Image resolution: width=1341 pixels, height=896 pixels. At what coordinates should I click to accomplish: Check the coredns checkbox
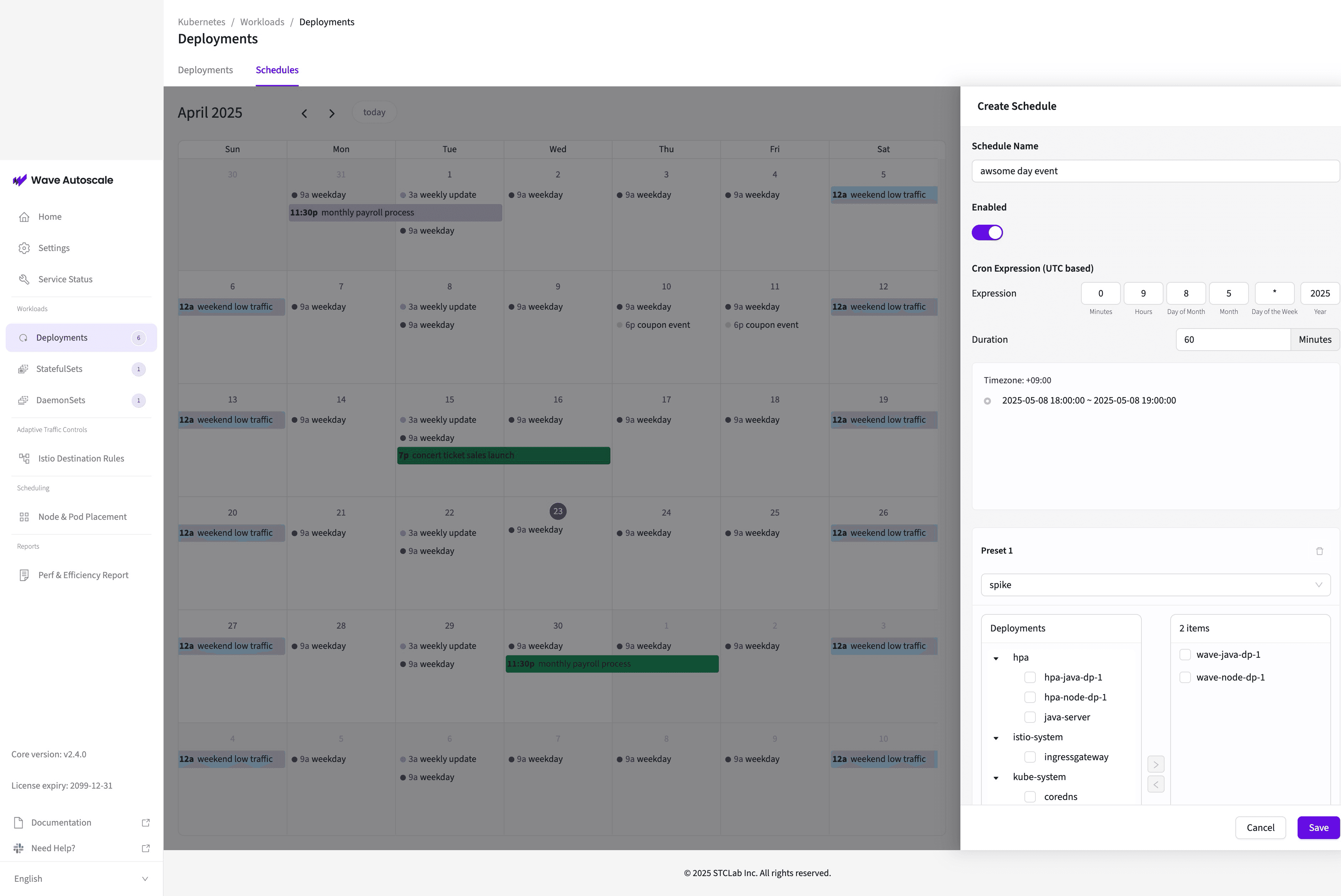[1030, 796]
